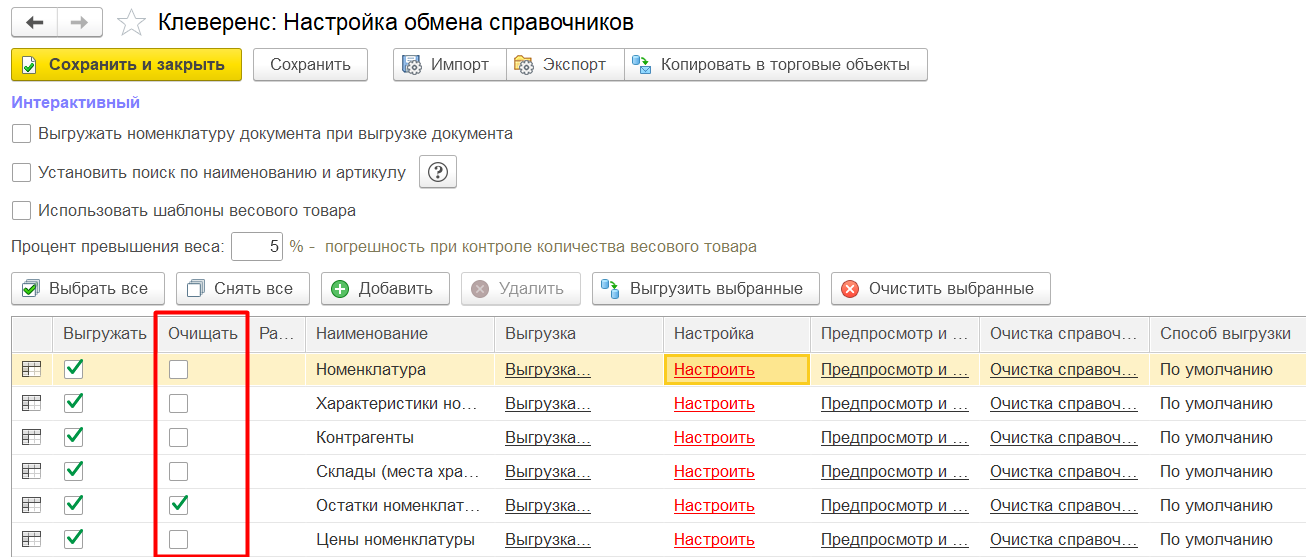Click table icon of Цены номенклатуры row
Image resolution: width=1306 pixels, height=557 pixels.
[x=32, y=539]
